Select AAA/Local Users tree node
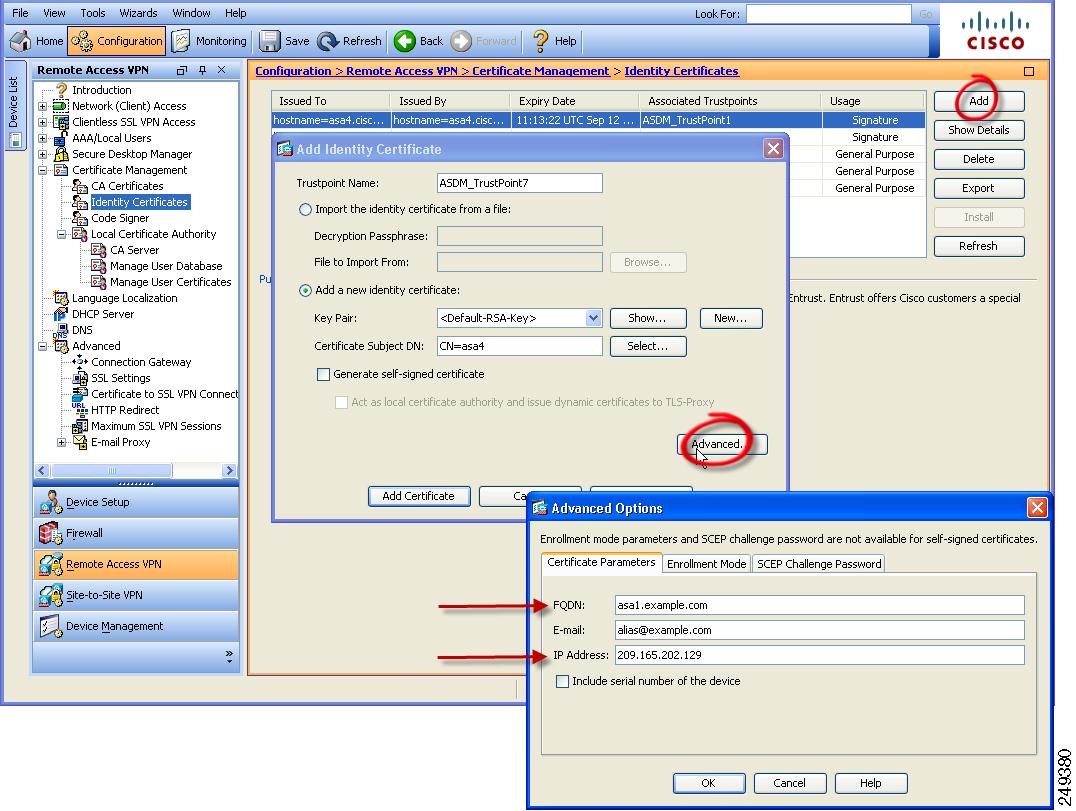This screenshot has height=811, width=1076. [x=111, y=137]
